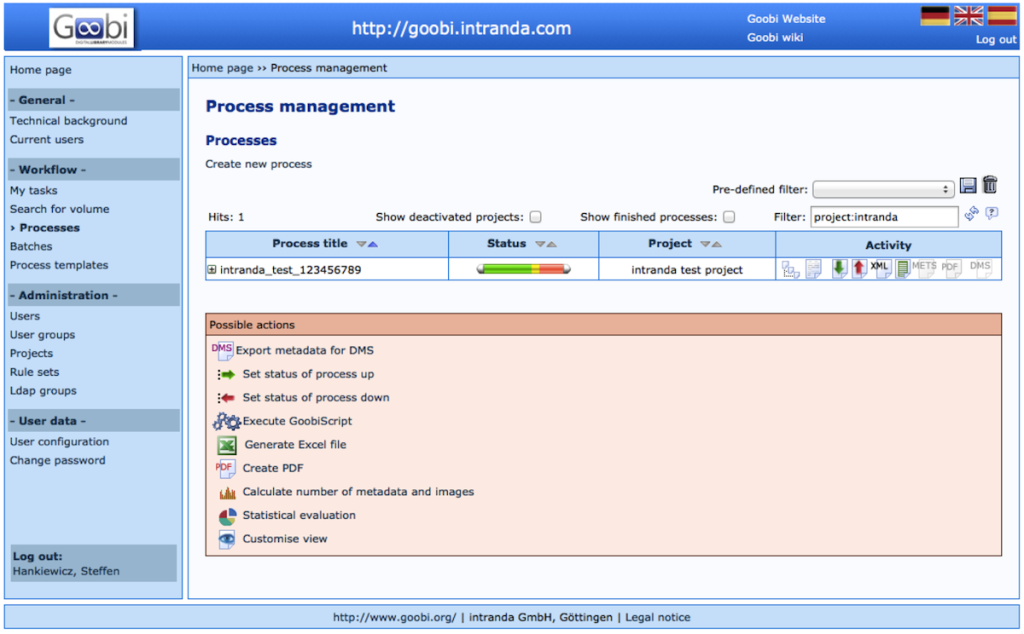Screen dimensions: 1024x634
Task: Switch language with the UK flag
Action: pos(968,16)
